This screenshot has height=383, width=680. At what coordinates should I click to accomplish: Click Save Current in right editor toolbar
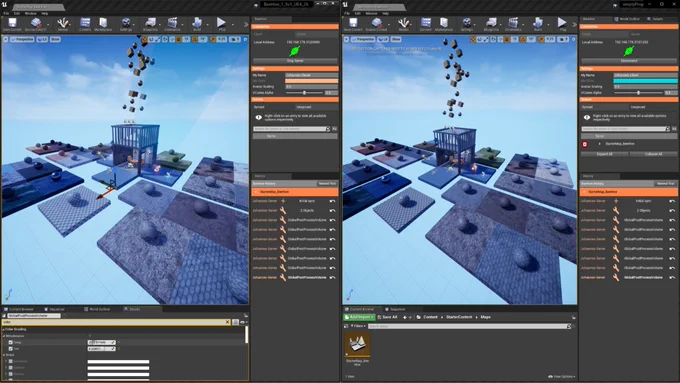coord(353,24)
